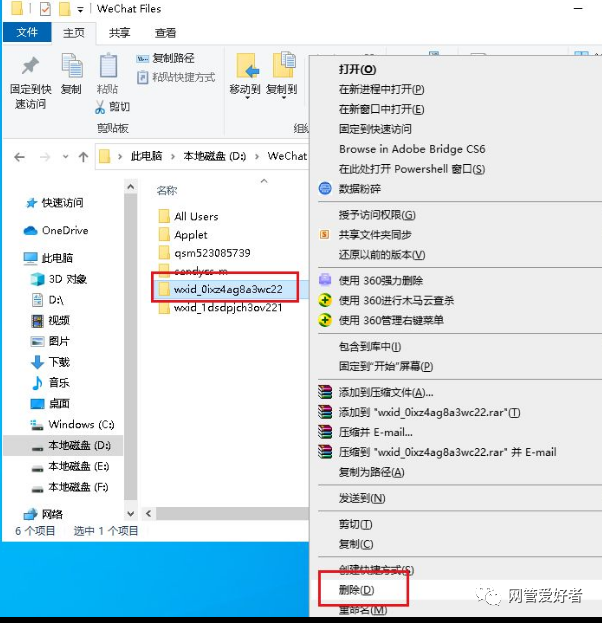Expand the recent locations chevron beside the forward arrow
Screen dimensions: 602x623
click(66, 157)
